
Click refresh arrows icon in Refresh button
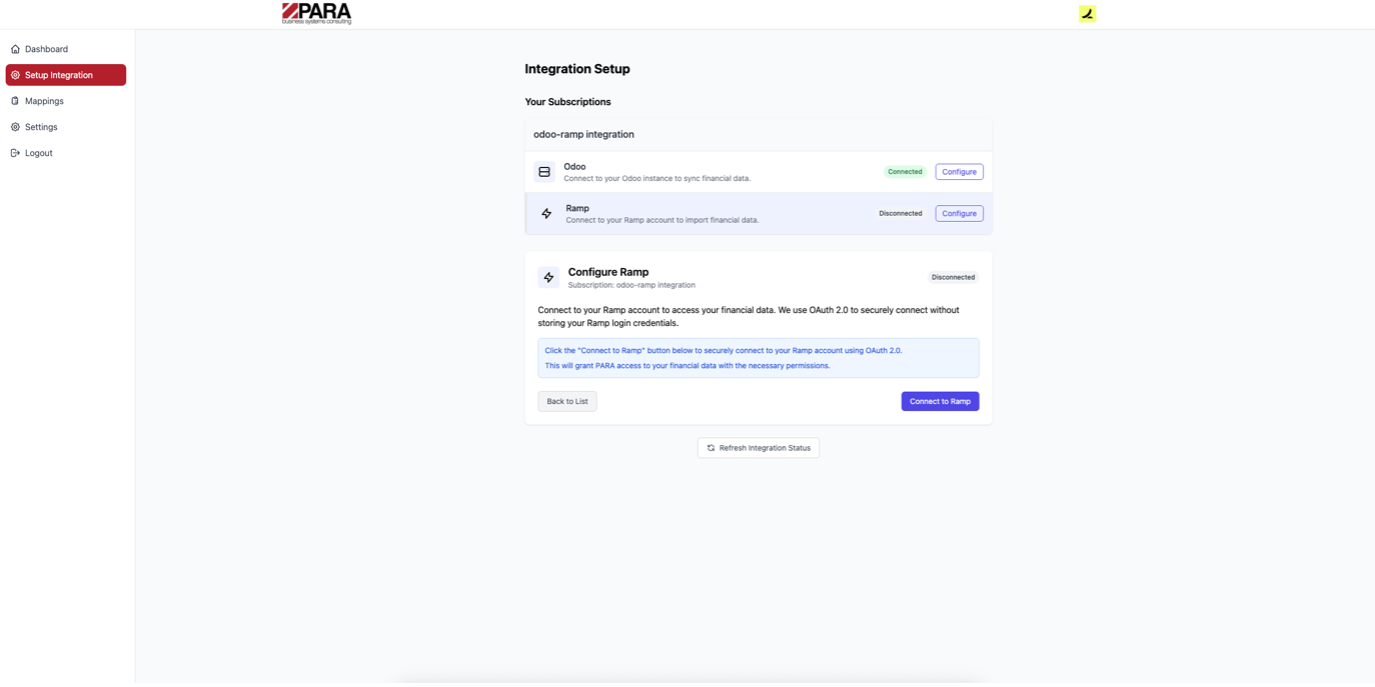pos(711,448)
